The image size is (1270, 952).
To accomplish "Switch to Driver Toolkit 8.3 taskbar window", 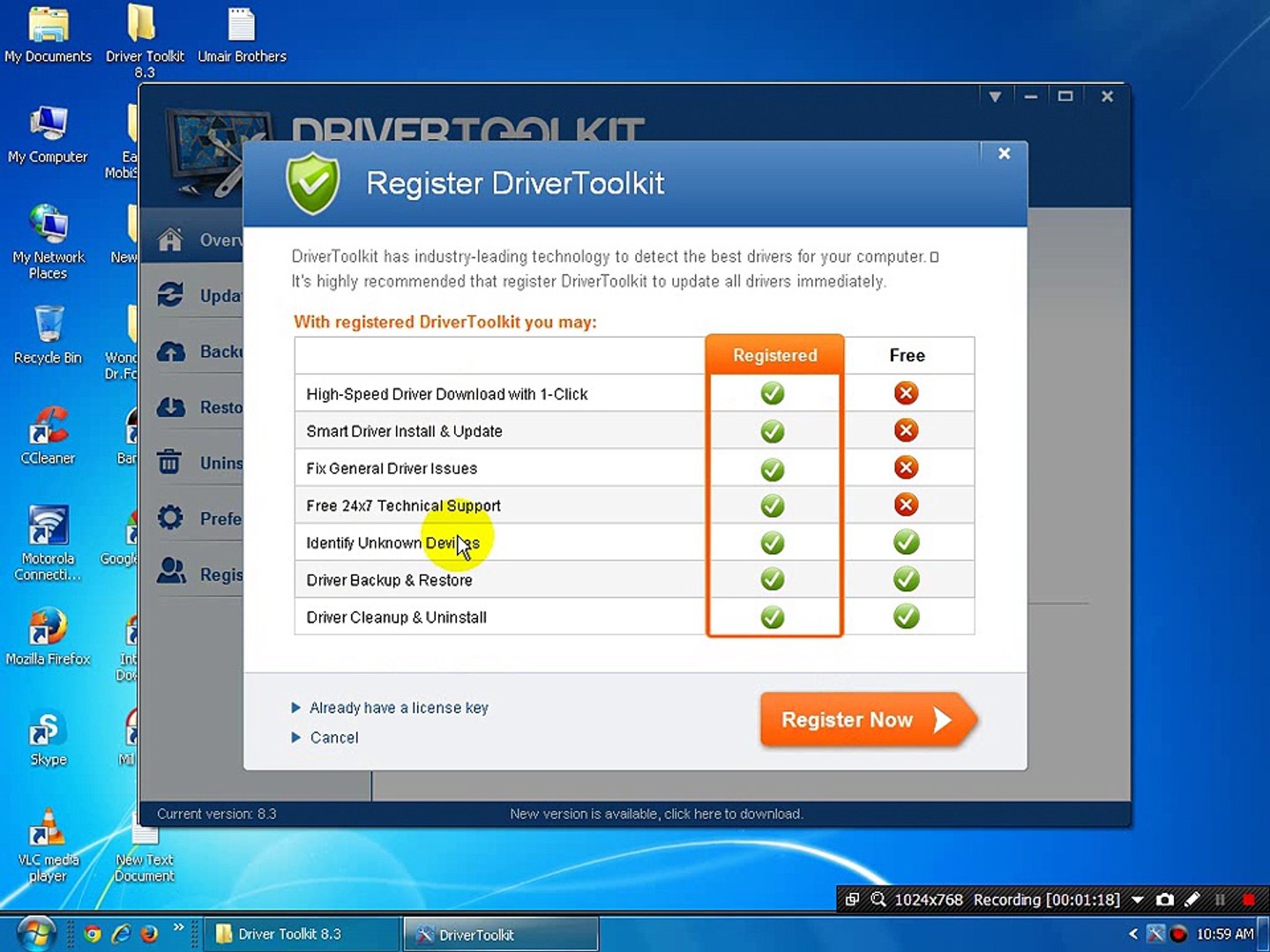I will pos(303,933).
